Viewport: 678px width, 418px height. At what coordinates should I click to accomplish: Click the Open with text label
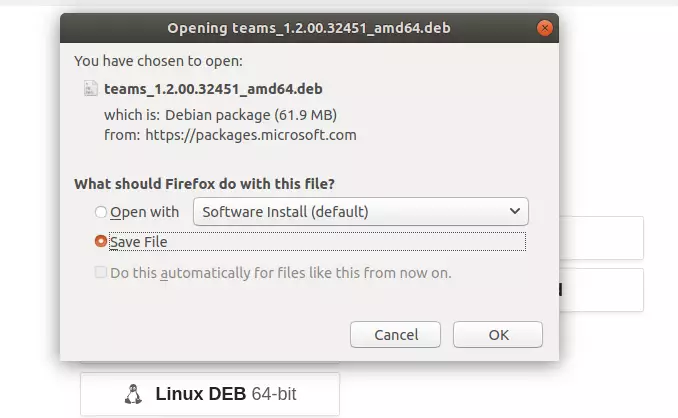click(144, 212)
